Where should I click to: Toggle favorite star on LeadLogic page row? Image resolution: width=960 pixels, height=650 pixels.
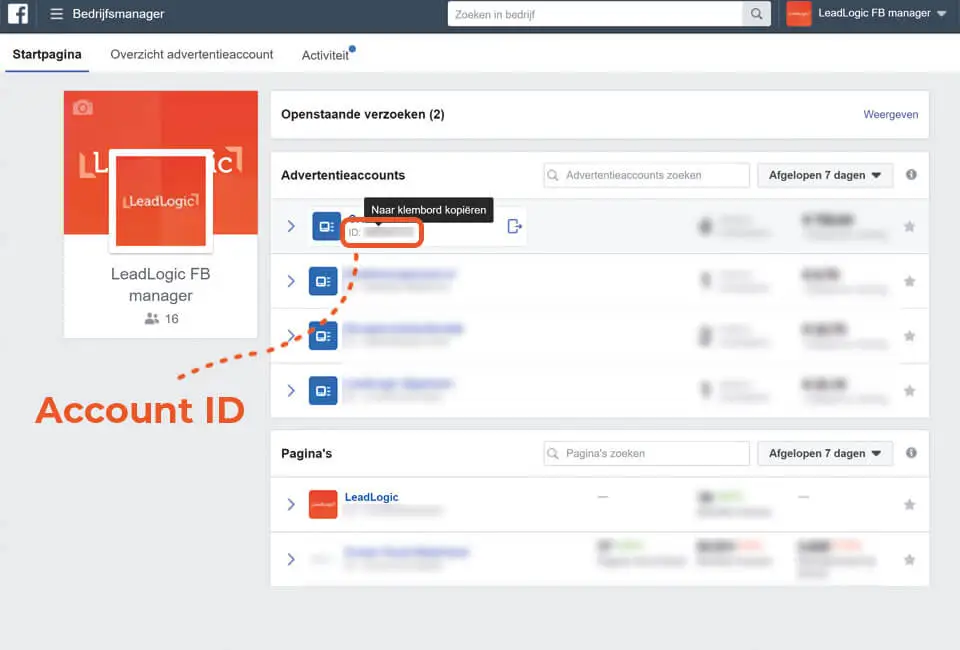[909, 505]
